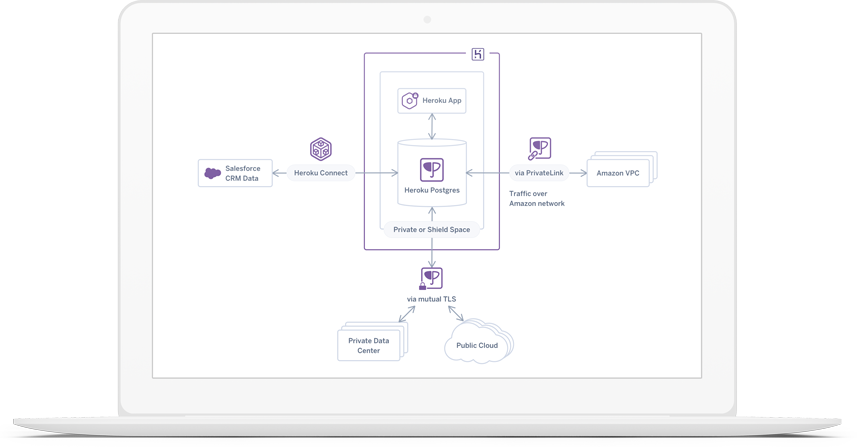
Task: Click the Heroku App hexagon icon
Action: 410,101
